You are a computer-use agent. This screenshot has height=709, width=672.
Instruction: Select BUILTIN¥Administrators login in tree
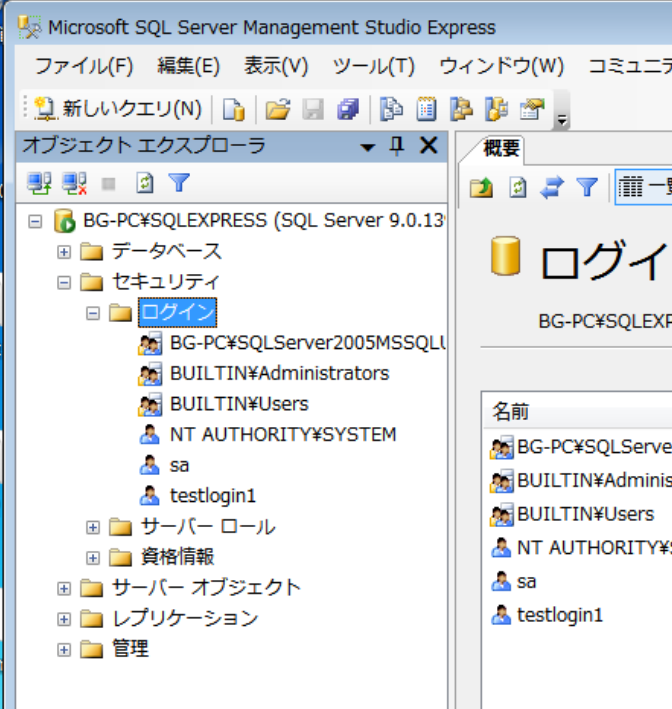(279, 373)
